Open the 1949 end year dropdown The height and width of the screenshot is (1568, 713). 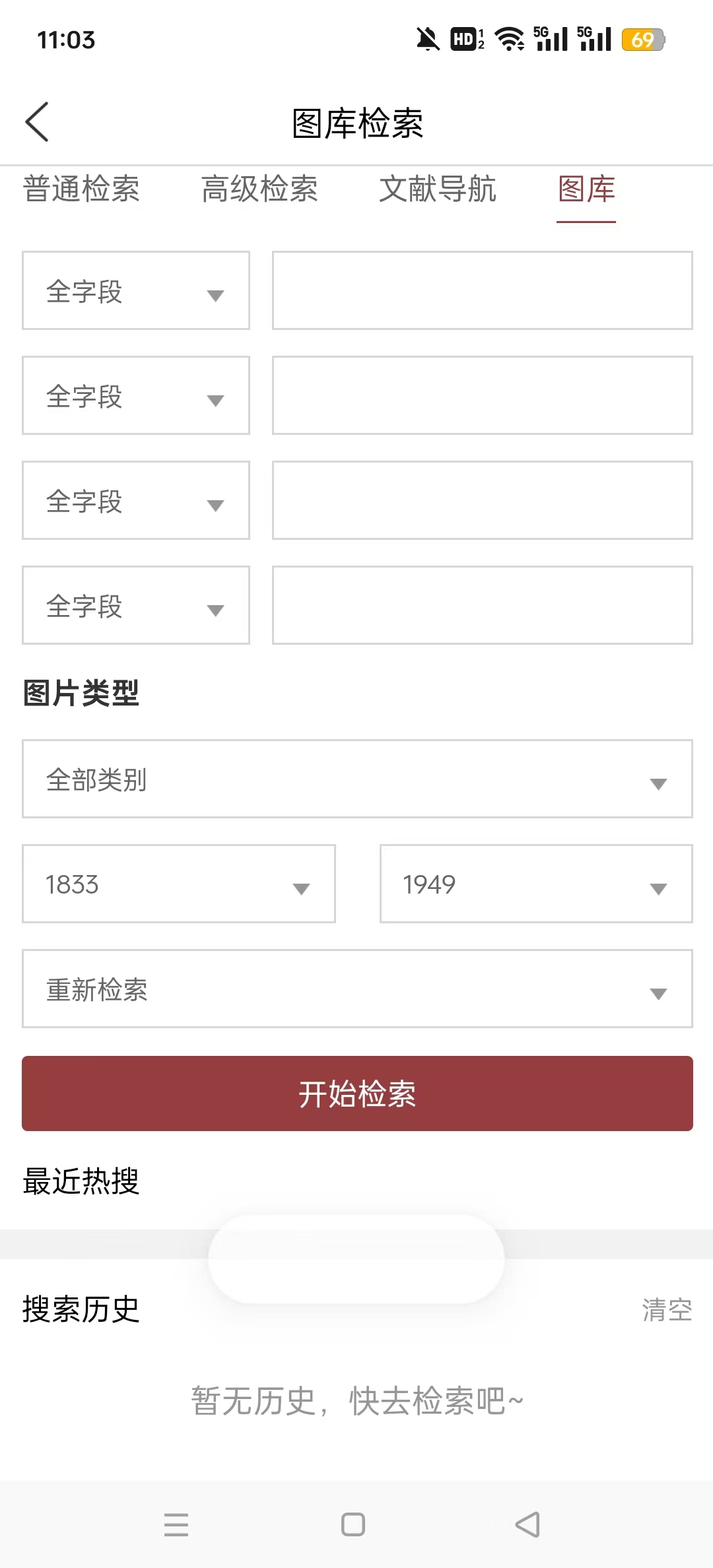point(536,884)
